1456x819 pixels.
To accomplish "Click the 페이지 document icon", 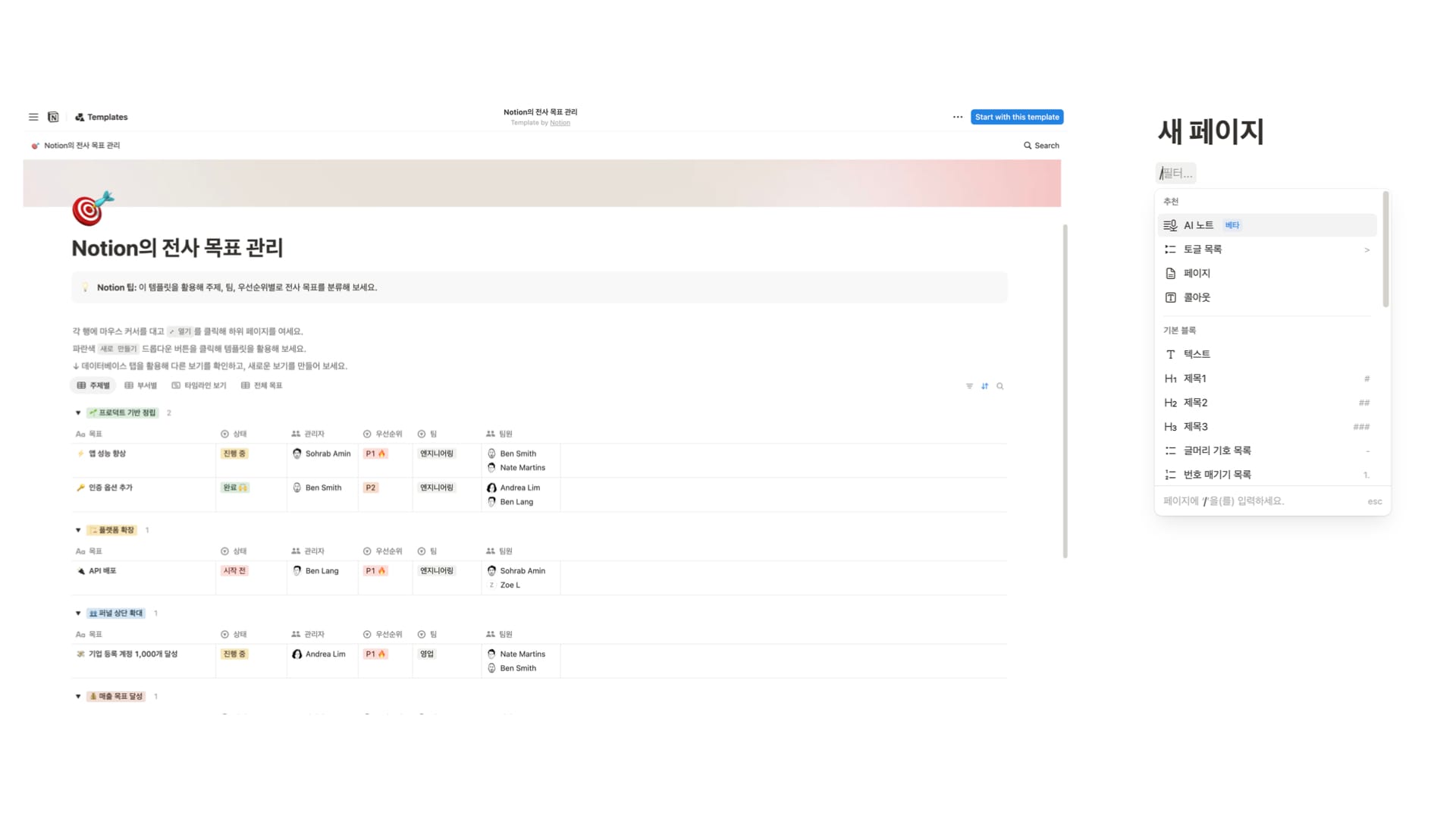I will point(1170,273).
